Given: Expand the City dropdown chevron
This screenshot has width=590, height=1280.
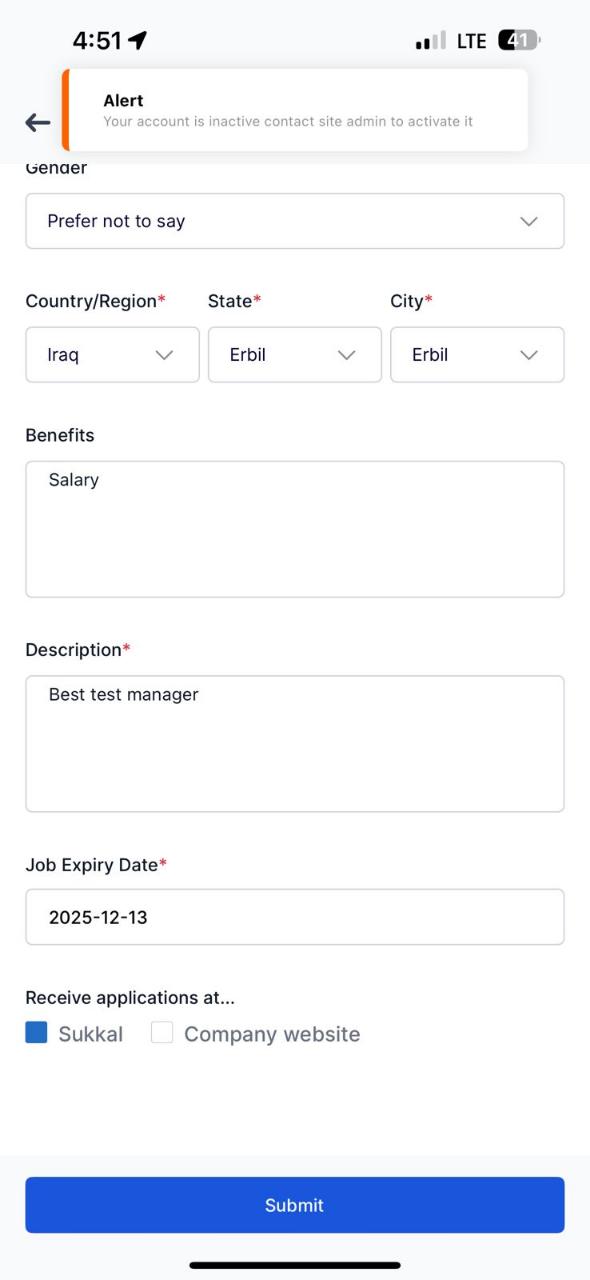Looking at the screenshot, I should (x=529, y=355).
